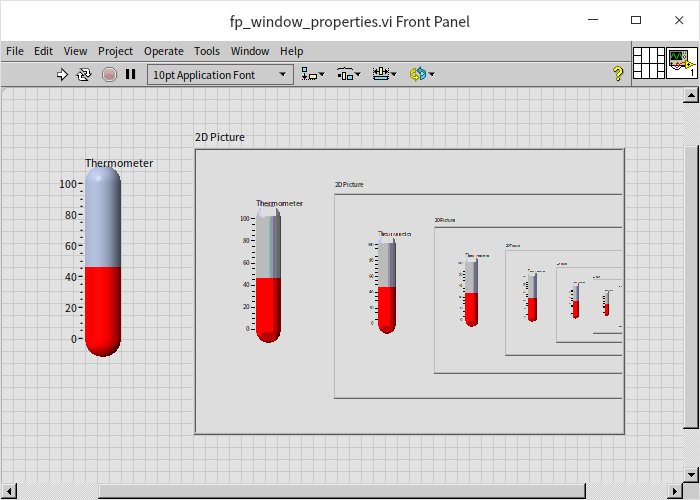This screenshot has height=500, width=700.
Task: Expand the Distribute Objects menu
Action: [x=348, y=74]
